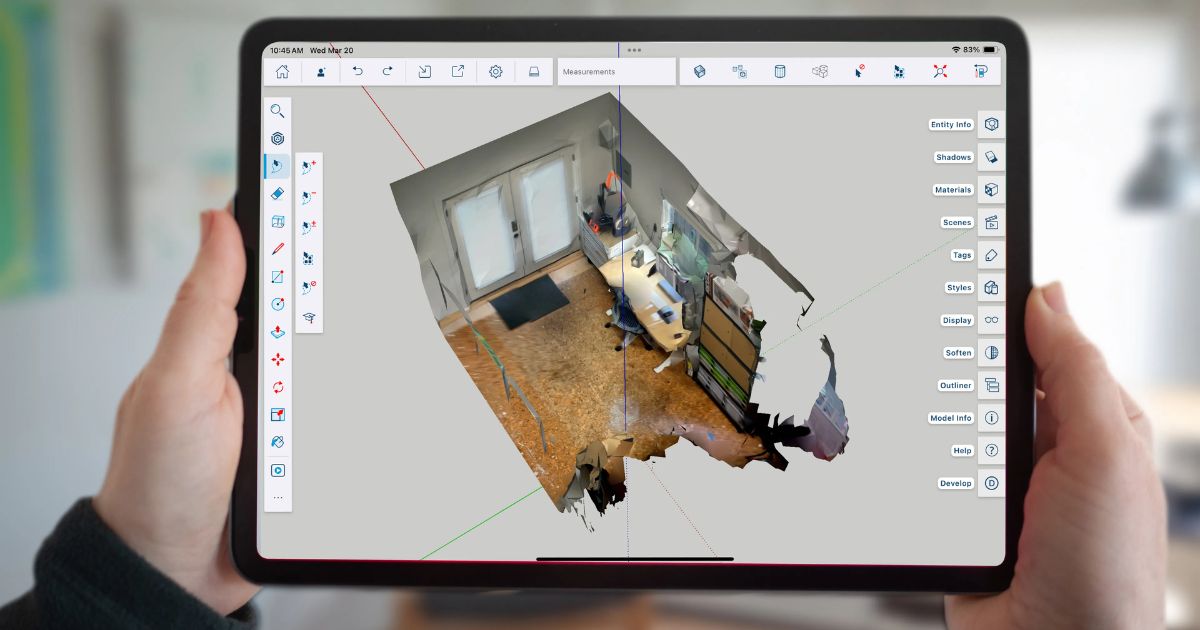Click the Outliner panel icon
Image resolution: width=1200 pixels, height=630 pixels.
[x=991, y=385]
